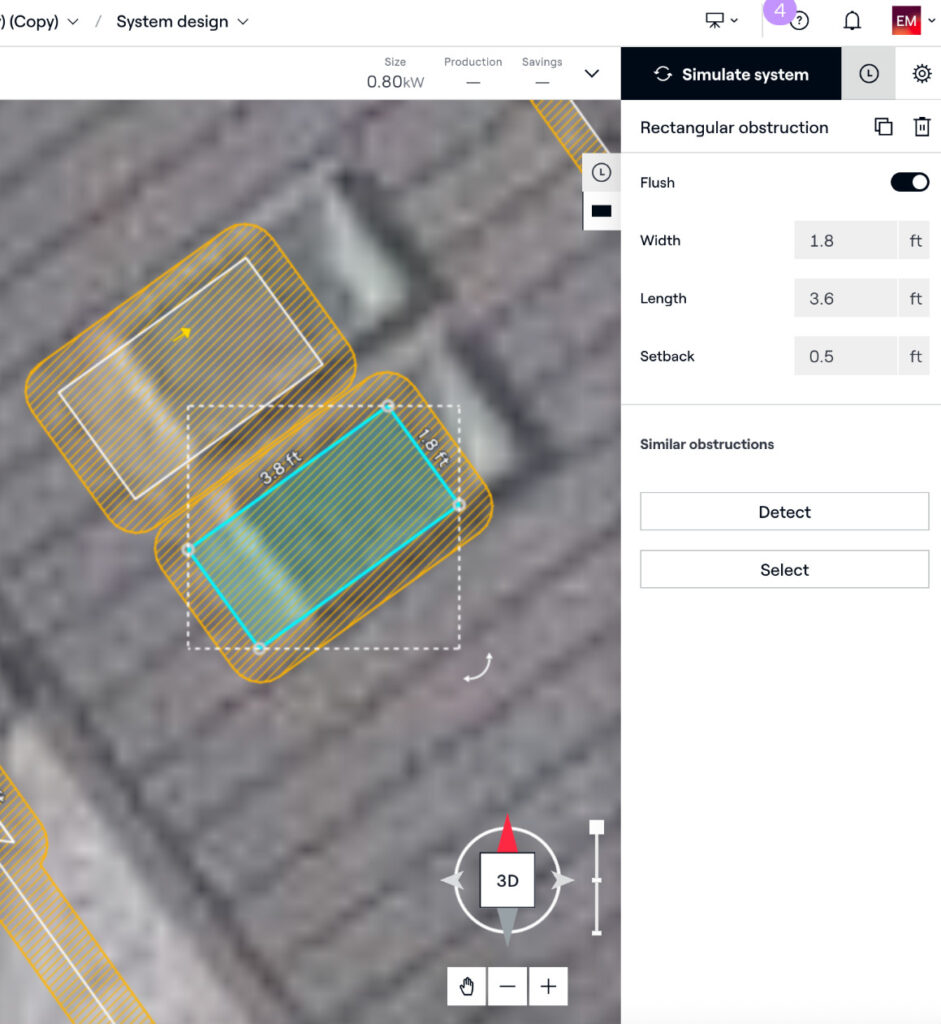Delete the rectangular obstruction
This screenshot has height=1024, width=941.
coord(921,127)
